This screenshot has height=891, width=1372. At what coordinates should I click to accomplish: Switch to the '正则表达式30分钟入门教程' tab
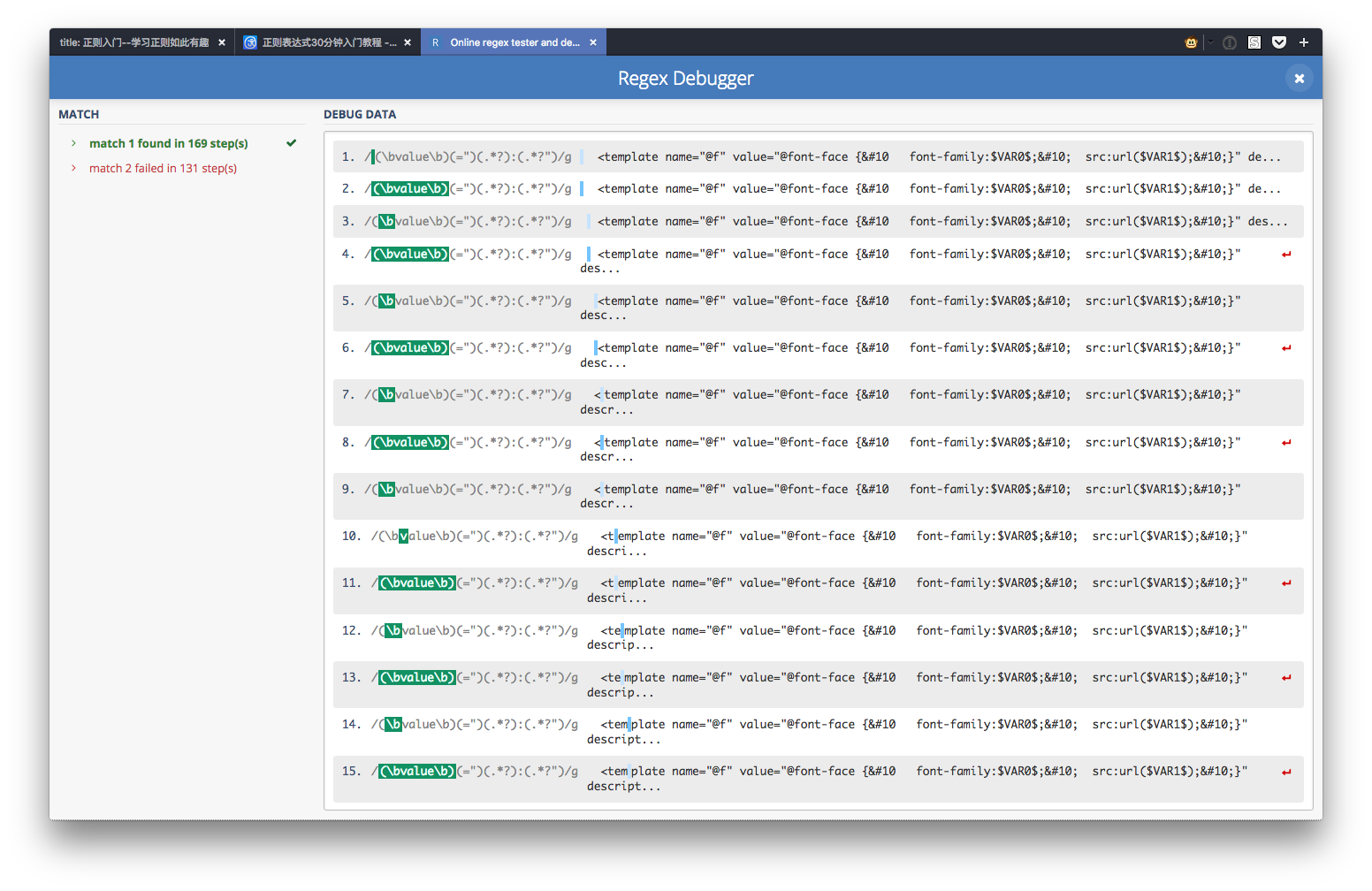(x=329, y=42)
